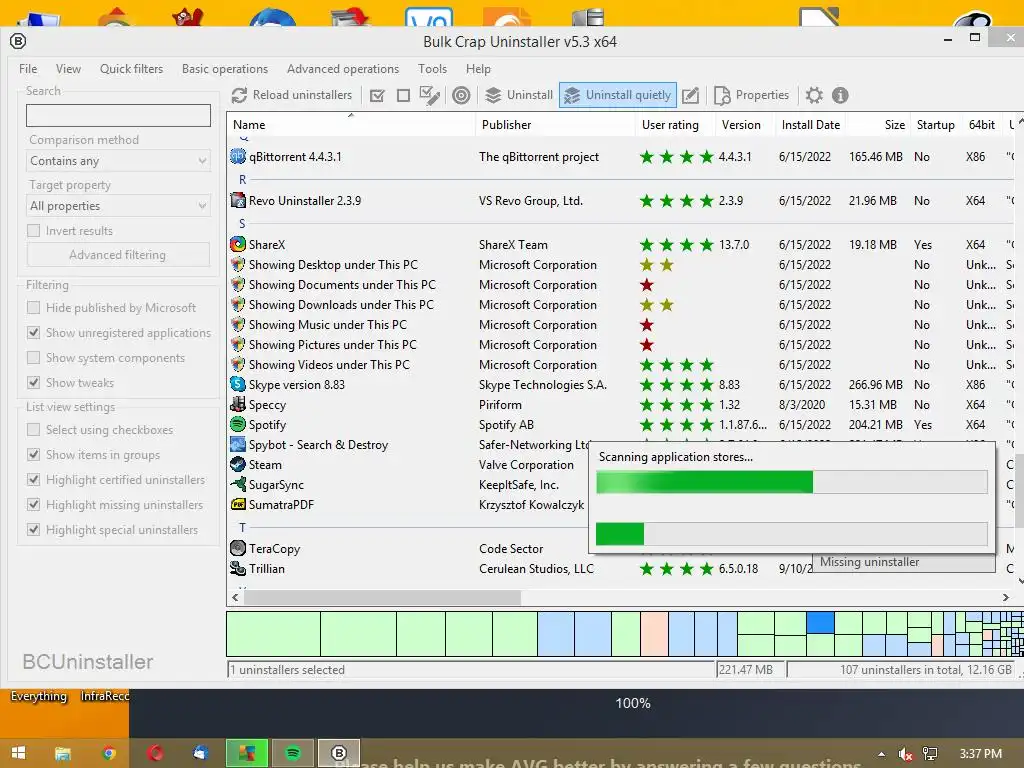Viewport: 1024px width, 768px height.
Task: Click the info circle toolbar icon
Action: pos(840,95)
